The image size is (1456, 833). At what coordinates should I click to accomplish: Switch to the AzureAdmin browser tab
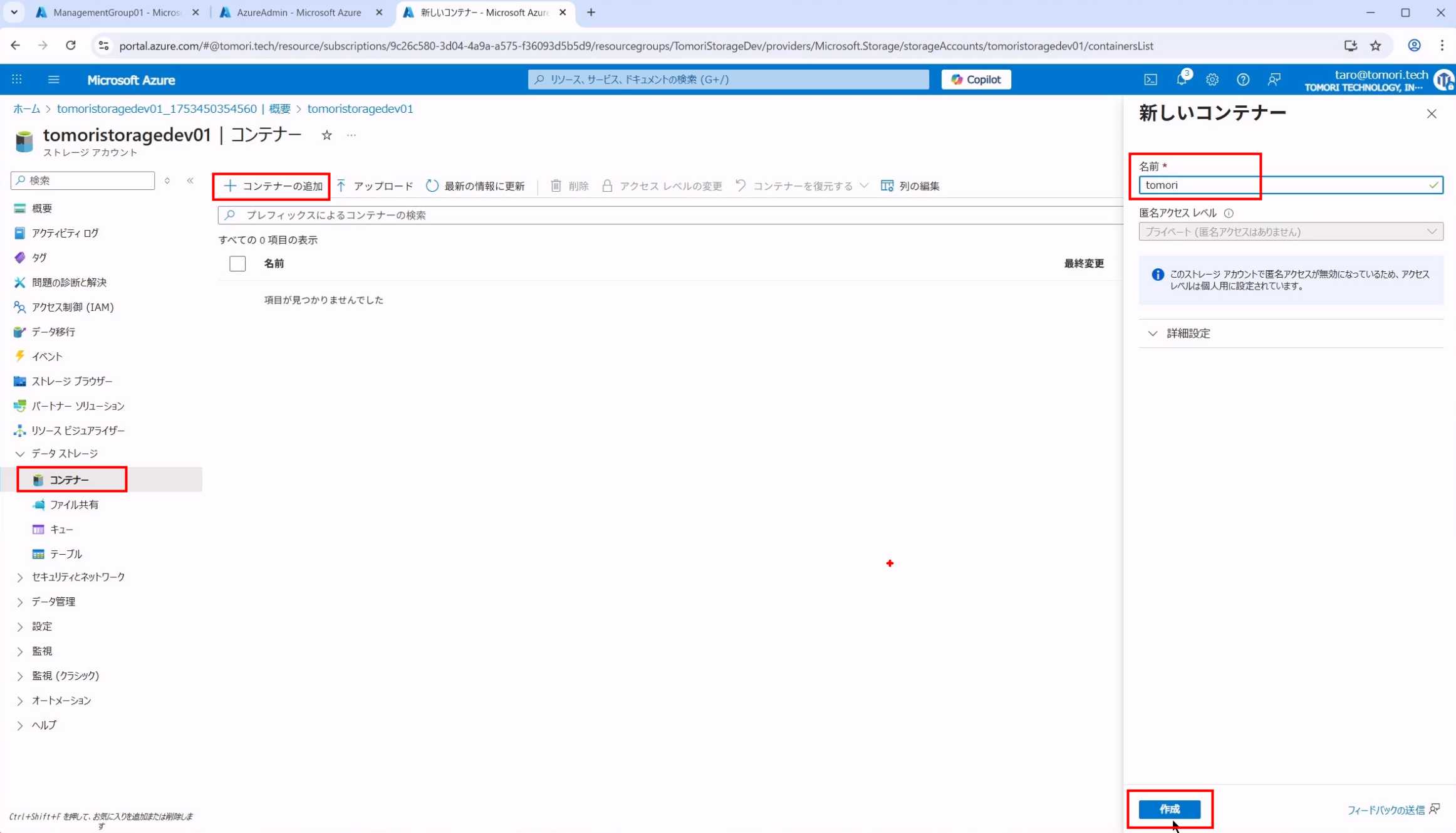tap(298, 13)
